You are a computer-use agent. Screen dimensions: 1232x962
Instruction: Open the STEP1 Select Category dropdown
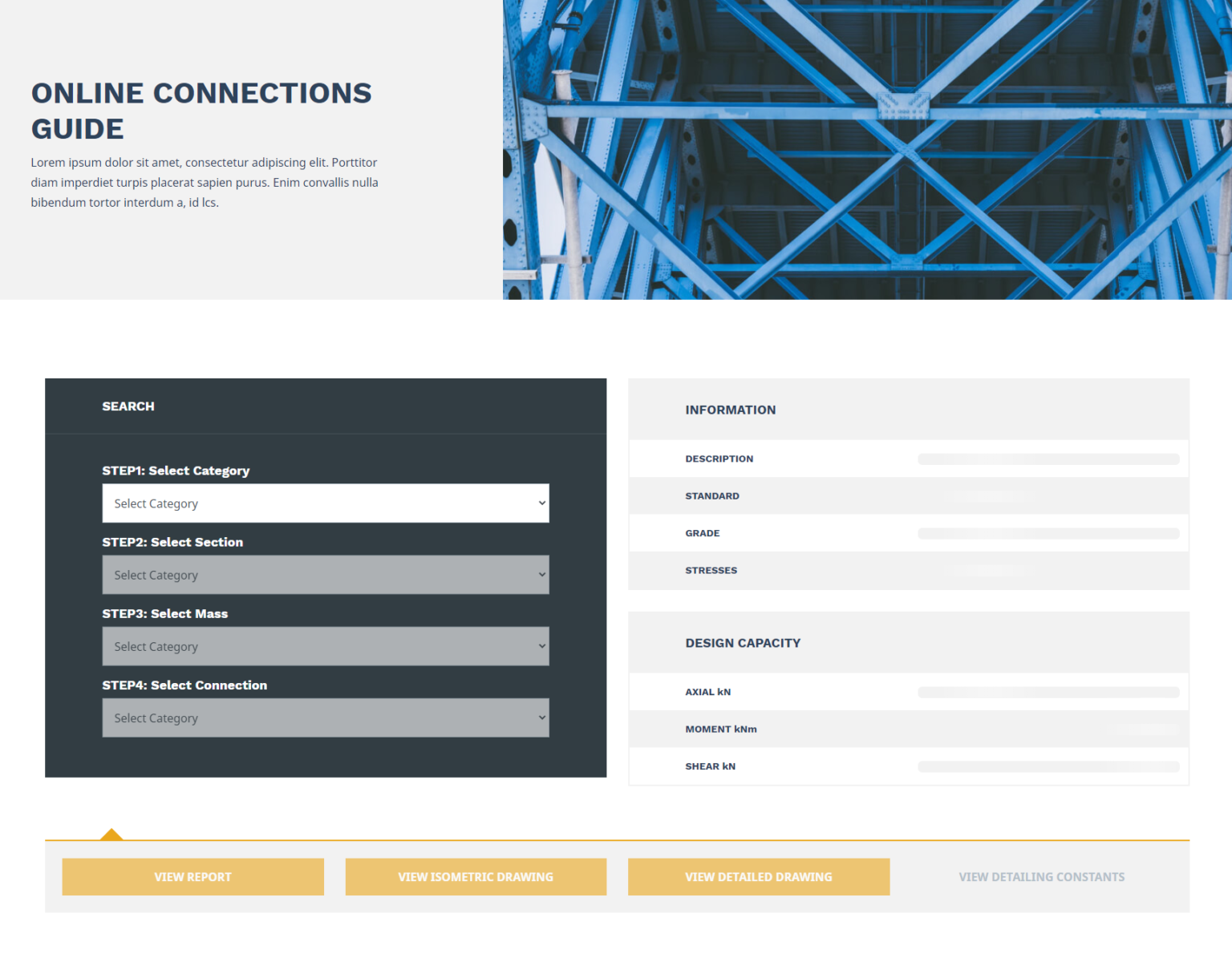coord(325,503)
